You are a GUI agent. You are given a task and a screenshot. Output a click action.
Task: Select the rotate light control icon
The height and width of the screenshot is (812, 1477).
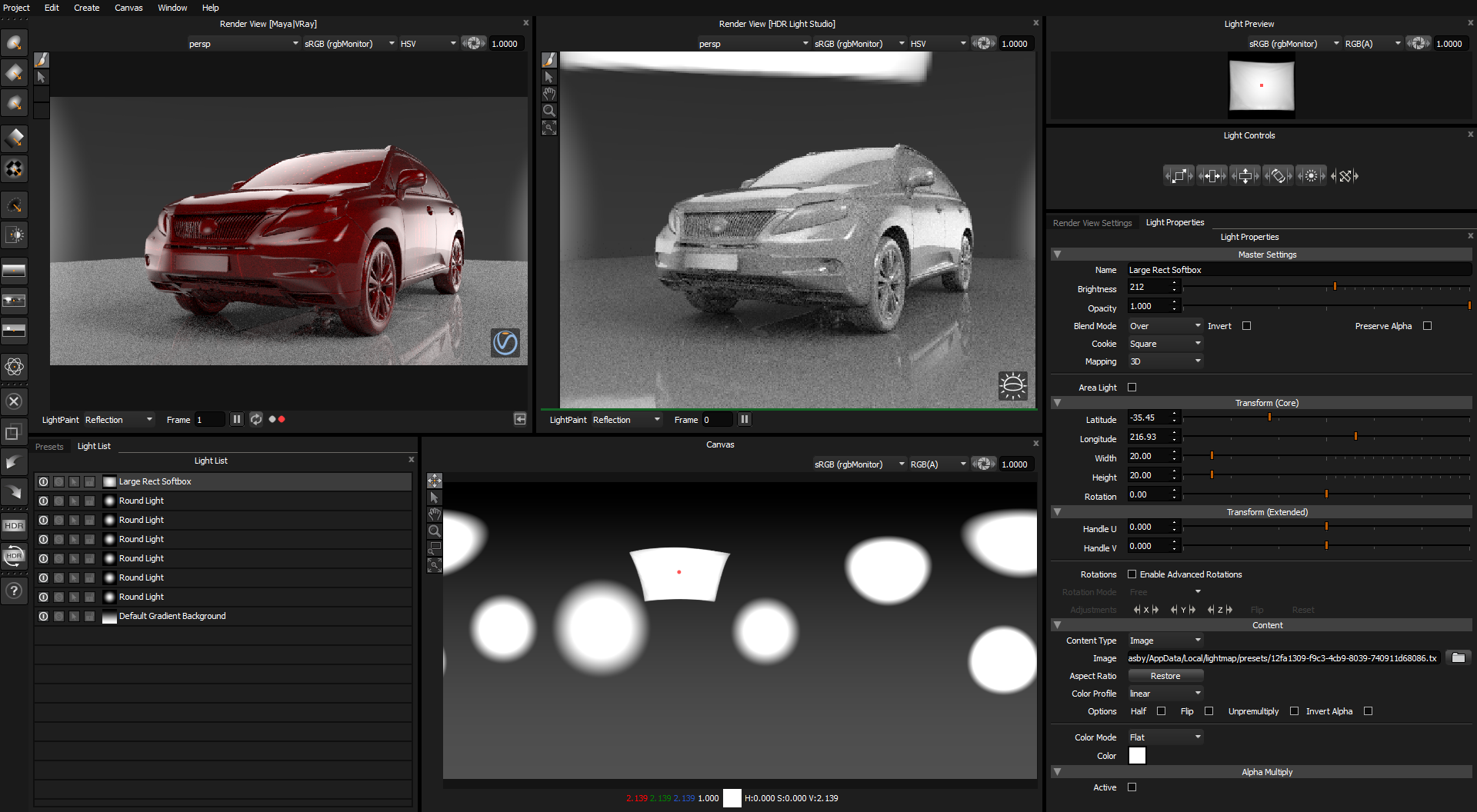pos(1278,176)
